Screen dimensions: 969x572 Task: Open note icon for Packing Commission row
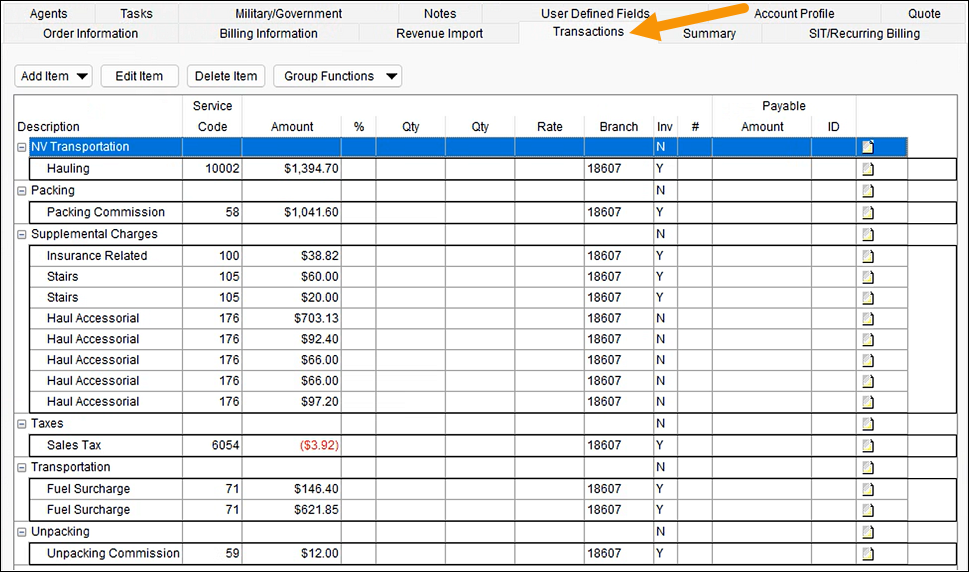[868, 212]
